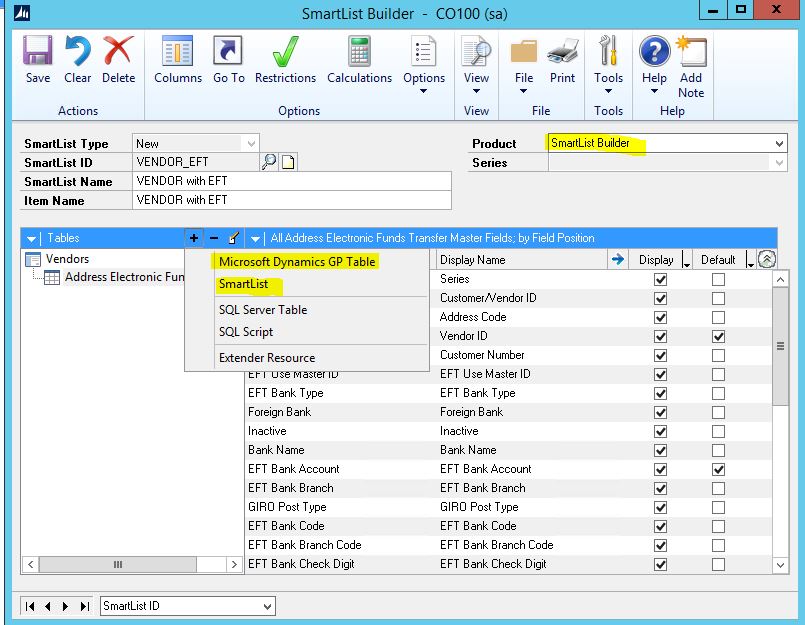Screen dimensions: 805x625
Task: Open the Product dropdown
Action: coord(779,143)
